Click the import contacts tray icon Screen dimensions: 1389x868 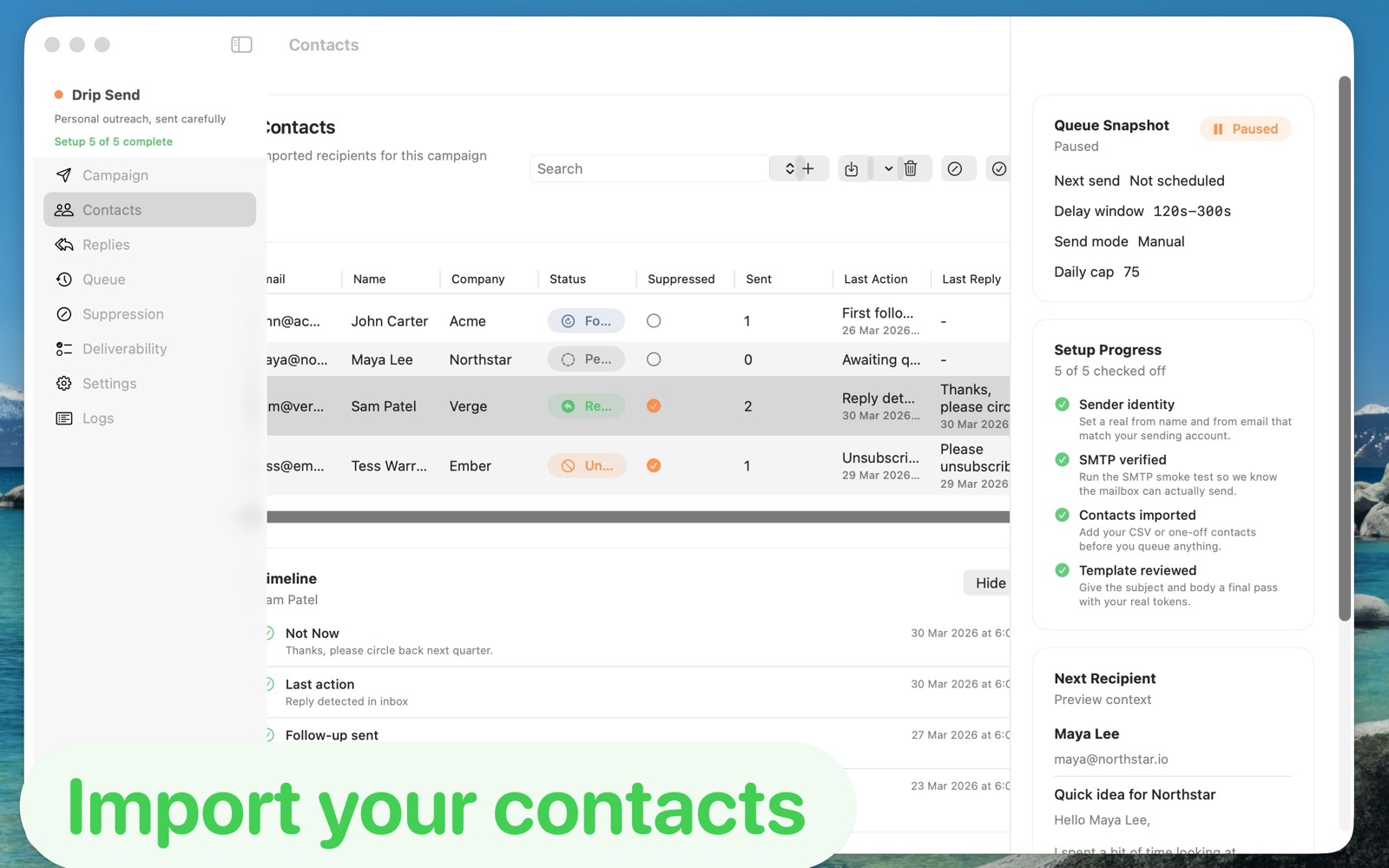pyautogui.click(x=852, y=168)
